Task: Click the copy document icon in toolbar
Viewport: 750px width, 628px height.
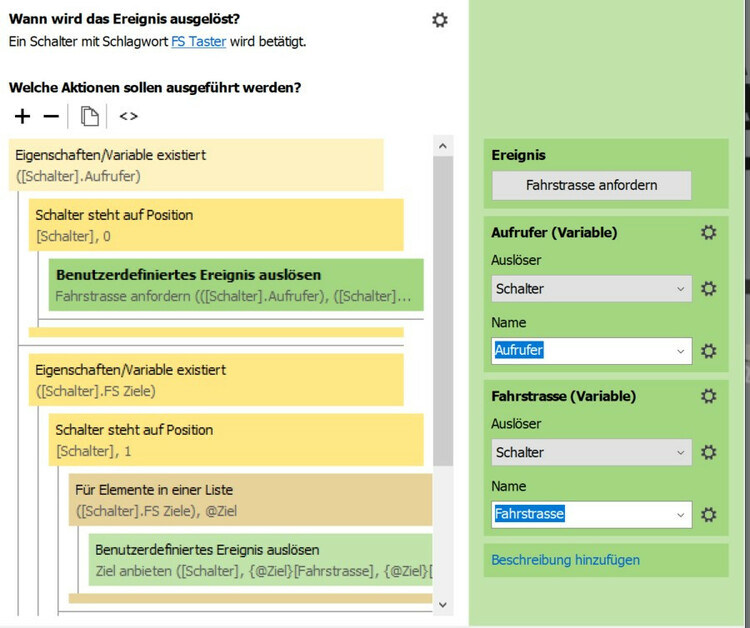Action: coord(90,117)
